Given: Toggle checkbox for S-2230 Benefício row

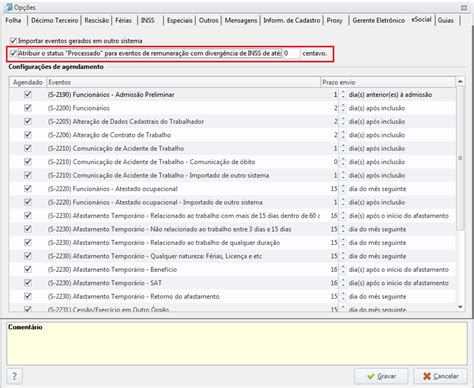Looking at the screenshot, I should click(x=28, y=269).
